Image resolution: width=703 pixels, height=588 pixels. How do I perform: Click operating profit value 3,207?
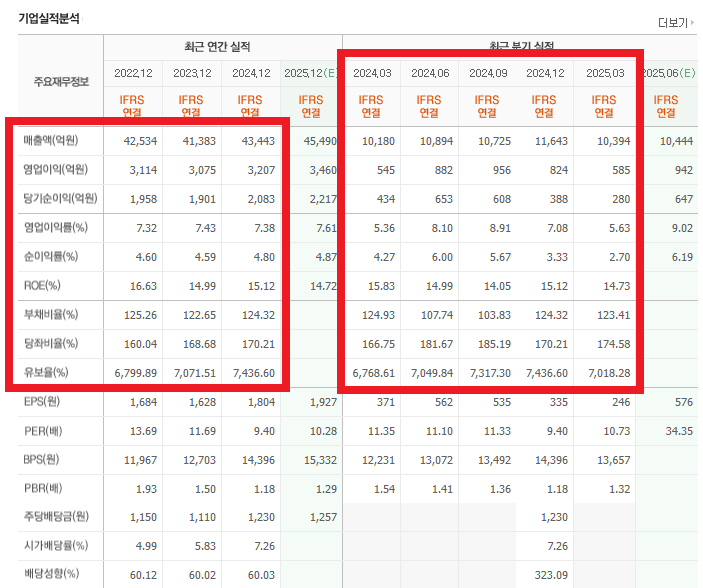(x=261, y=170)
